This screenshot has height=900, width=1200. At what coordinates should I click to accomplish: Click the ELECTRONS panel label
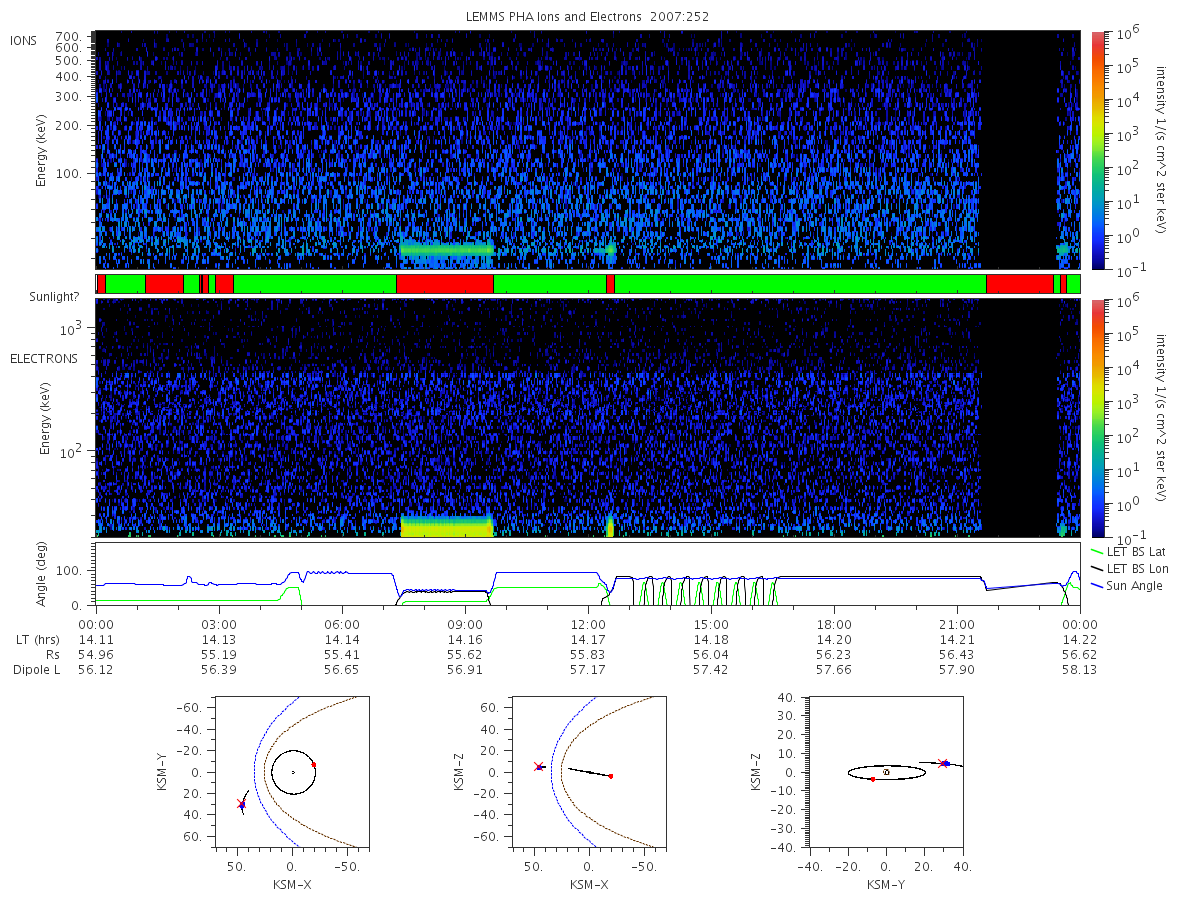point(44,358)
